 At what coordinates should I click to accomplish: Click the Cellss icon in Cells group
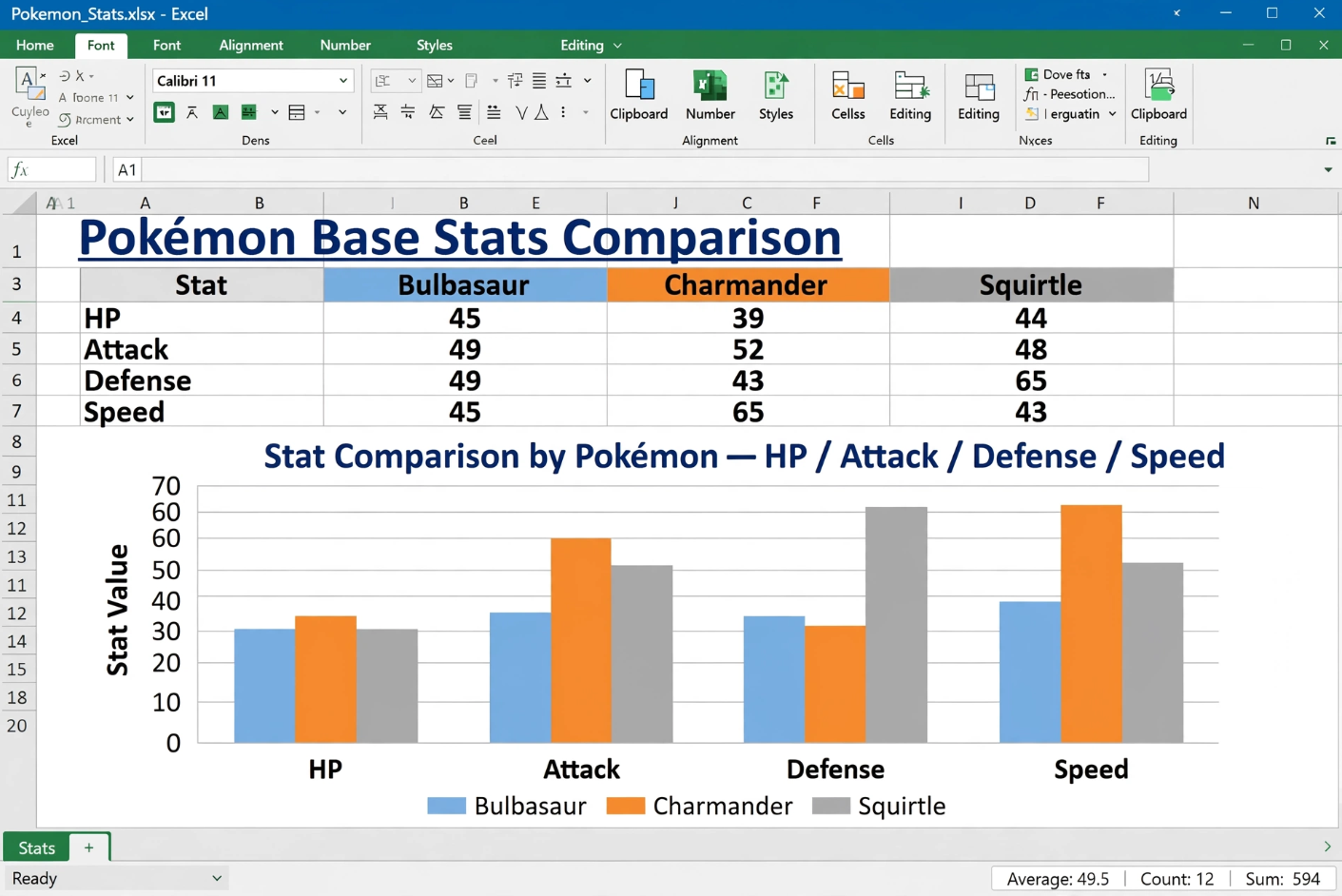847,85
